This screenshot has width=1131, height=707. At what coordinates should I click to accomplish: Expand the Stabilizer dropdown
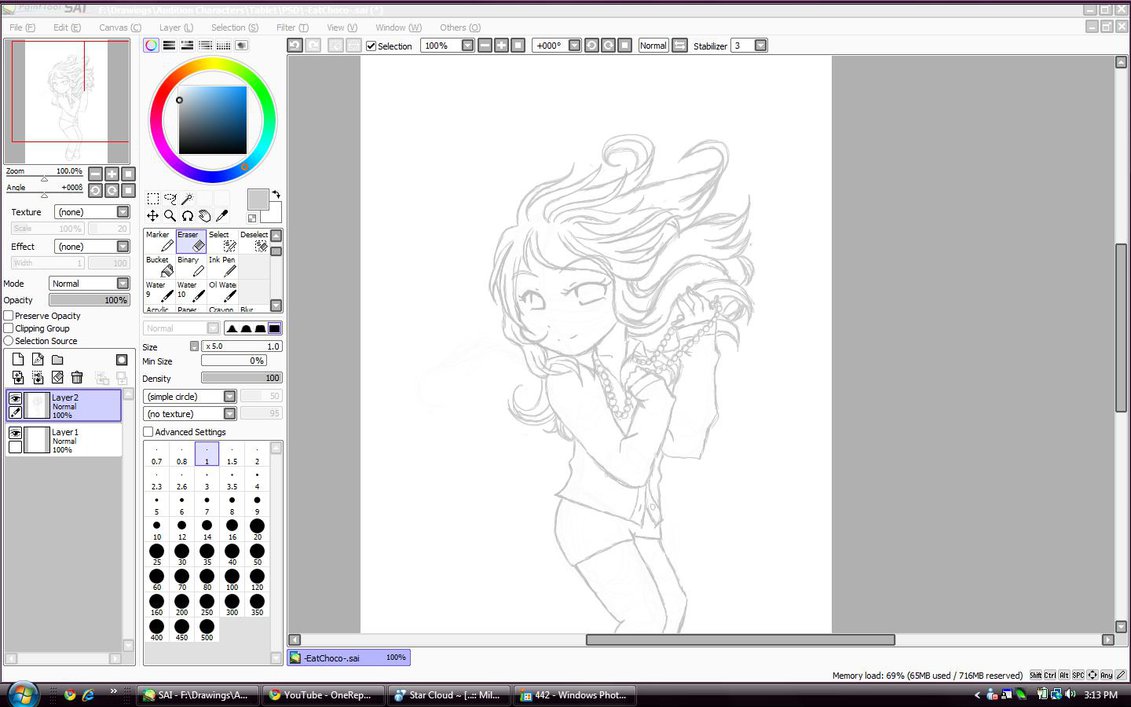tap(761, 46)
